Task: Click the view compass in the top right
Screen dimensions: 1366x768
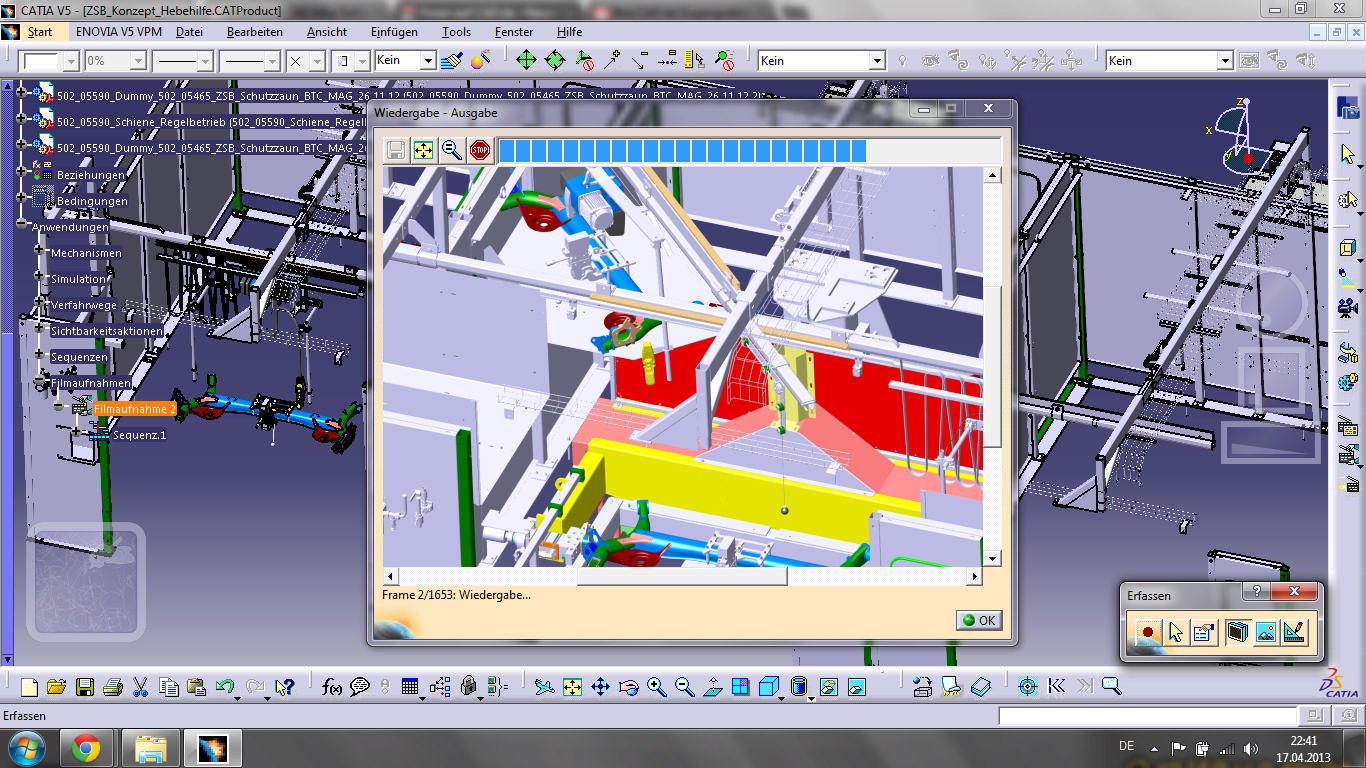Action: click(1243, 135)
